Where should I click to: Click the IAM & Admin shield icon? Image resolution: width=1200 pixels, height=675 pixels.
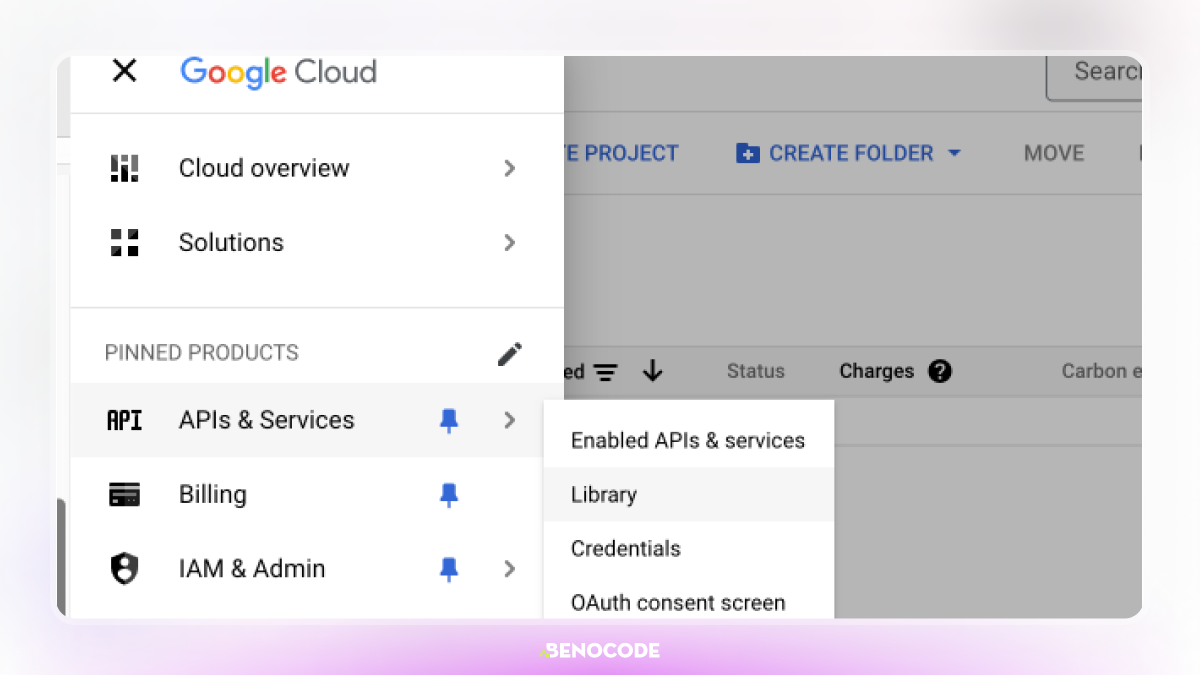pyautogui.click(x=124, y=569)
